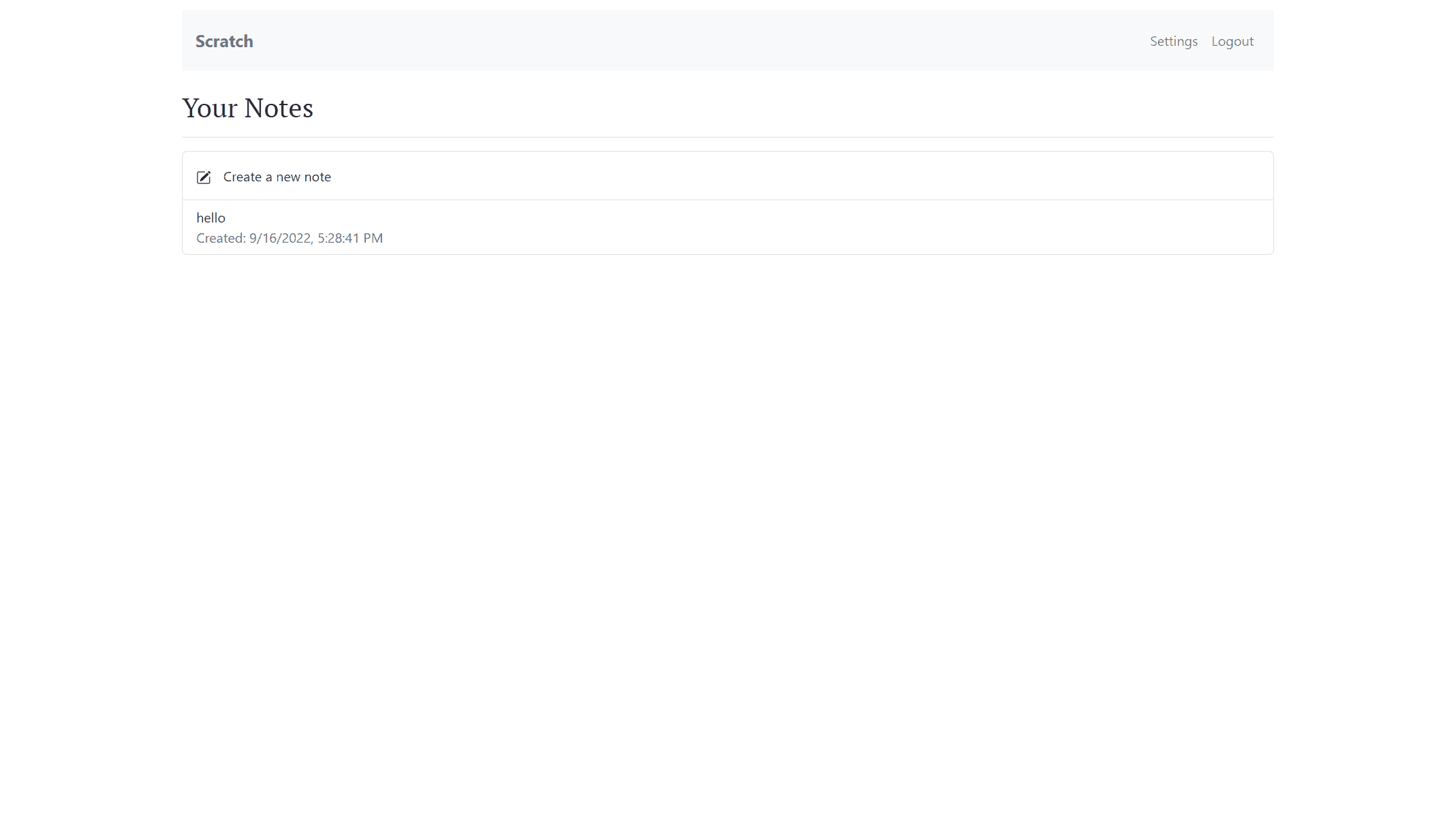Click the 'Your Notes' heading
The width and height of the screenshot is (1456, 836).
click(247, 108)
